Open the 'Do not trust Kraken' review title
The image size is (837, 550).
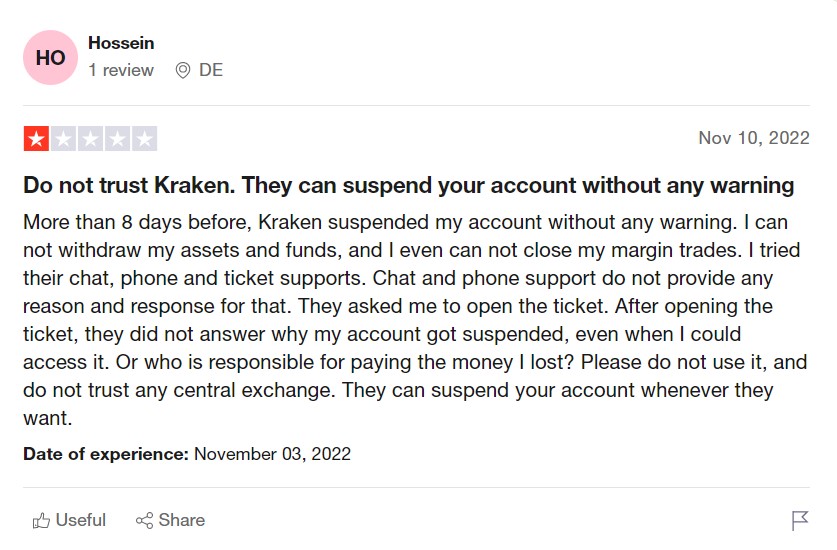(408, 185)
